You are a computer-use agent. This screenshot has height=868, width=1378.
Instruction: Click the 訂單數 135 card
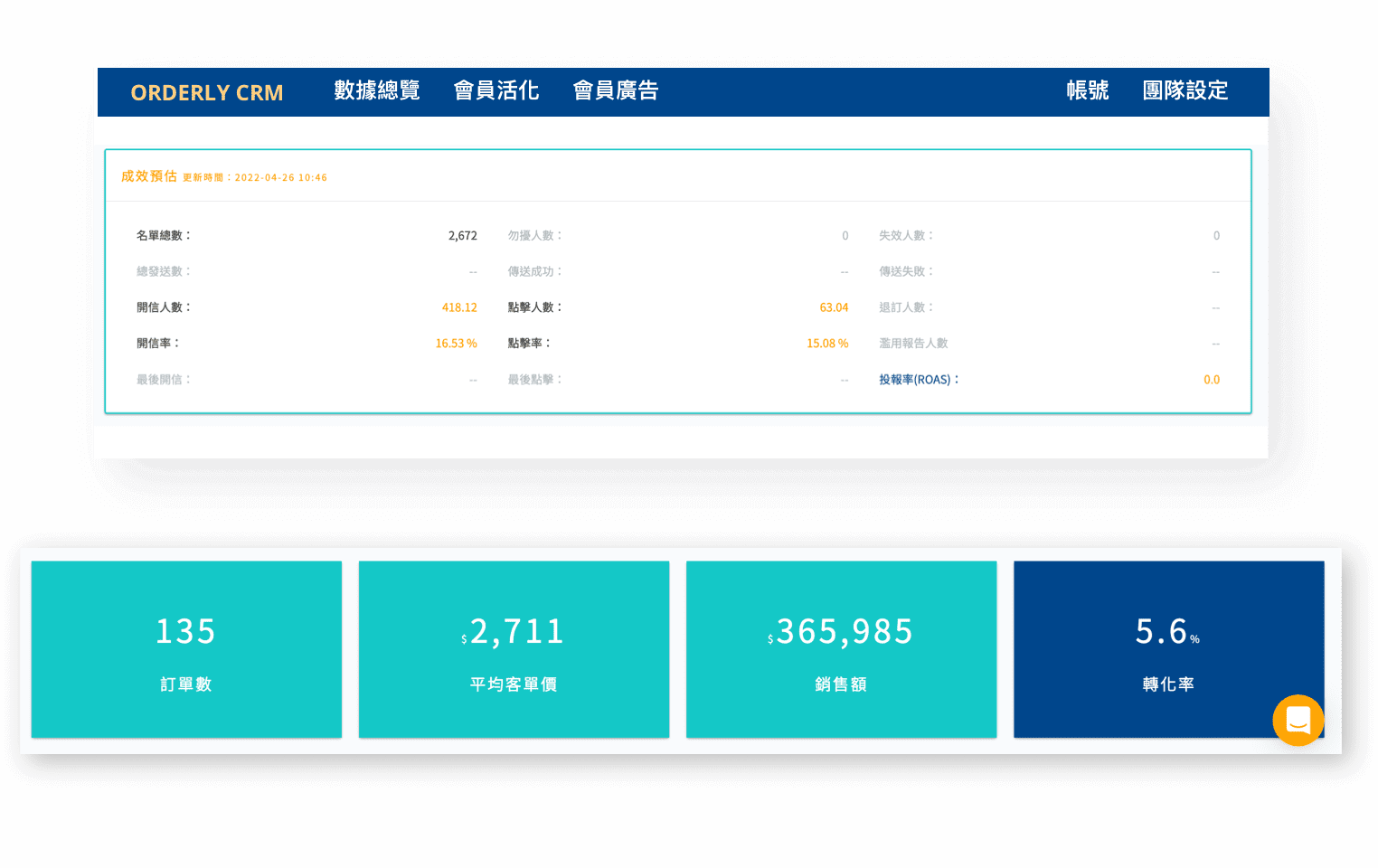[186, 649]
